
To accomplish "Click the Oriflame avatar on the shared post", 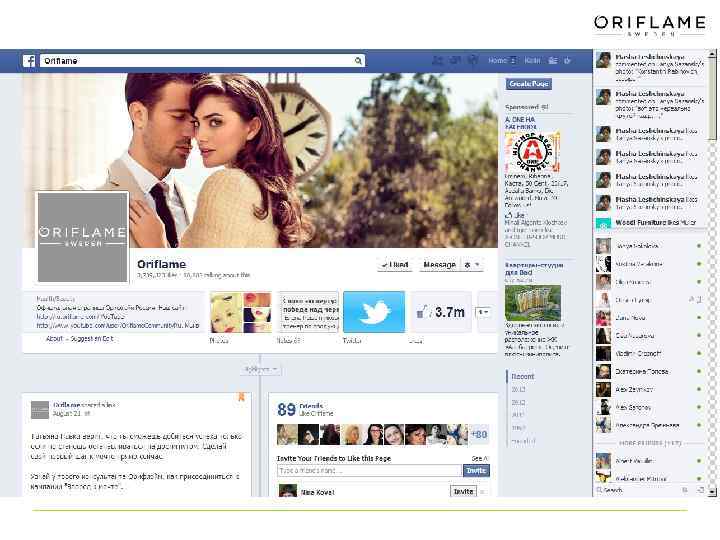I will [x=39, y=410].
